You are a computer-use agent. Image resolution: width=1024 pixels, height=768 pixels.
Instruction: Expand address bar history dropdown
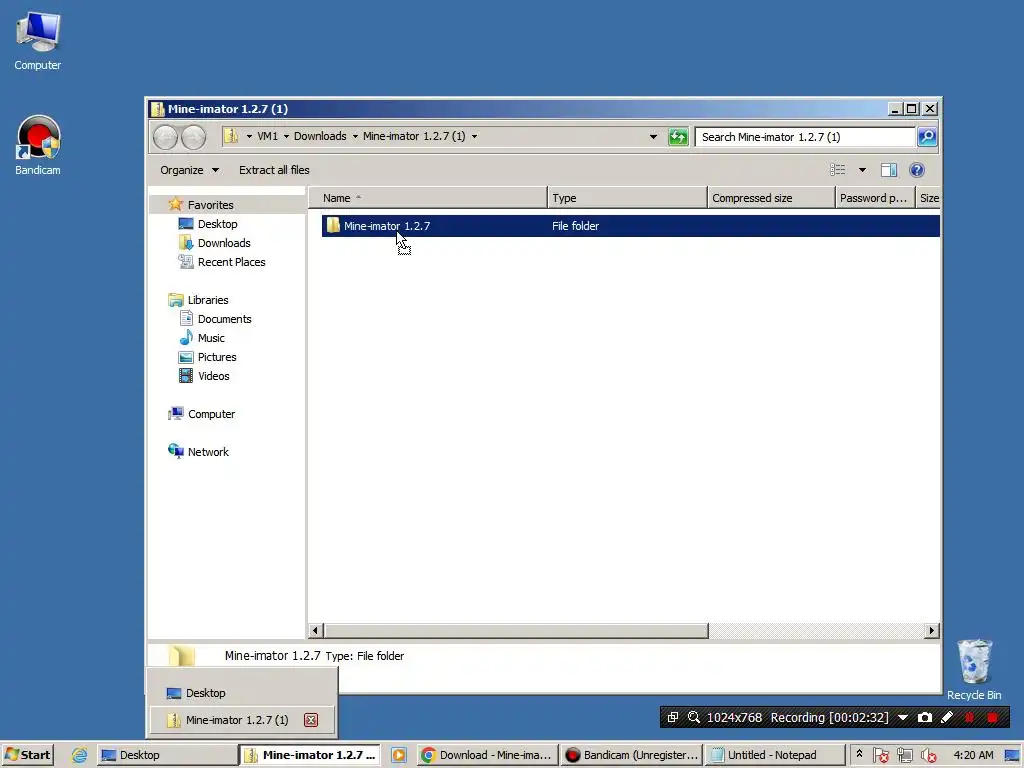pyautogui.click(x=653, y=136)
